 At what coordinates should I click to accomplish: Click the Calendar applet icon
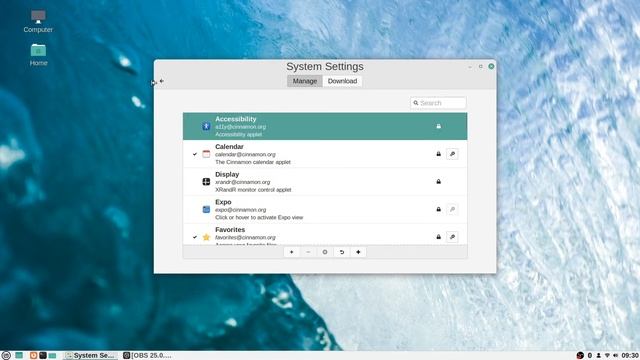click(x=206, y=154)
